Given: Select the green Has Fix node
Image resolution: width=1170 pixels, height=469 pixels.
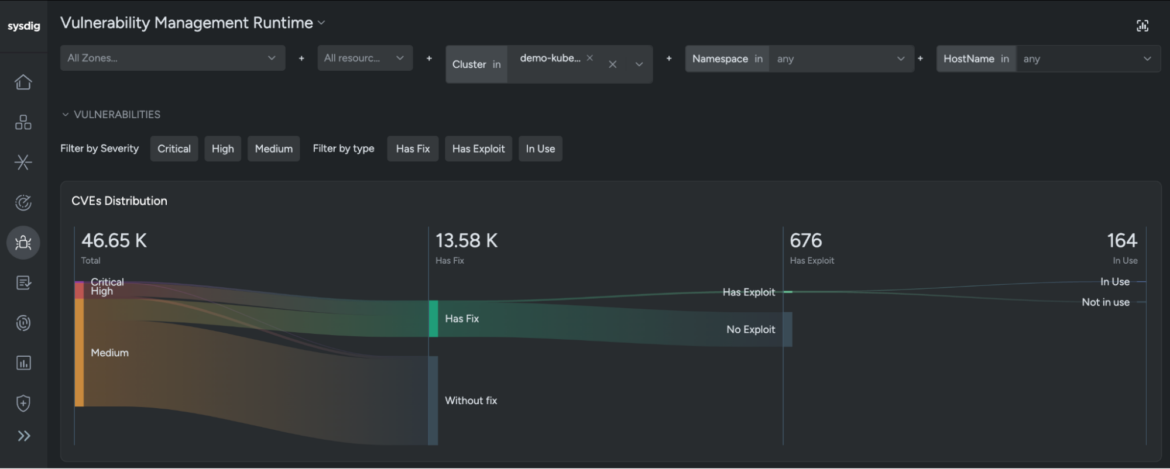Looking at the screenshot, I should (434, 318).
